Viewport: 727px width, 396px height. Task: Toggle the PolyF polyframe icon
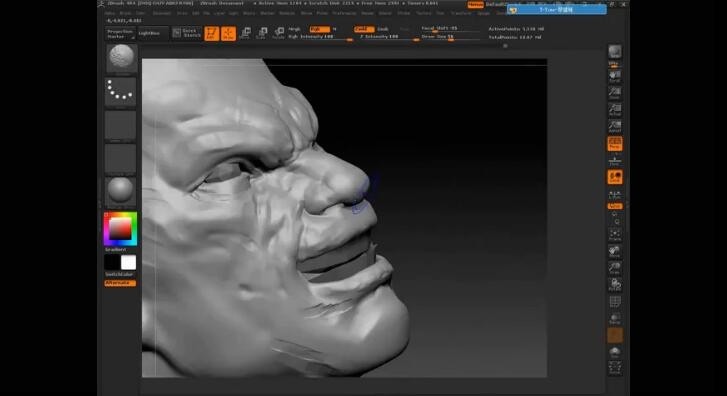615,302
